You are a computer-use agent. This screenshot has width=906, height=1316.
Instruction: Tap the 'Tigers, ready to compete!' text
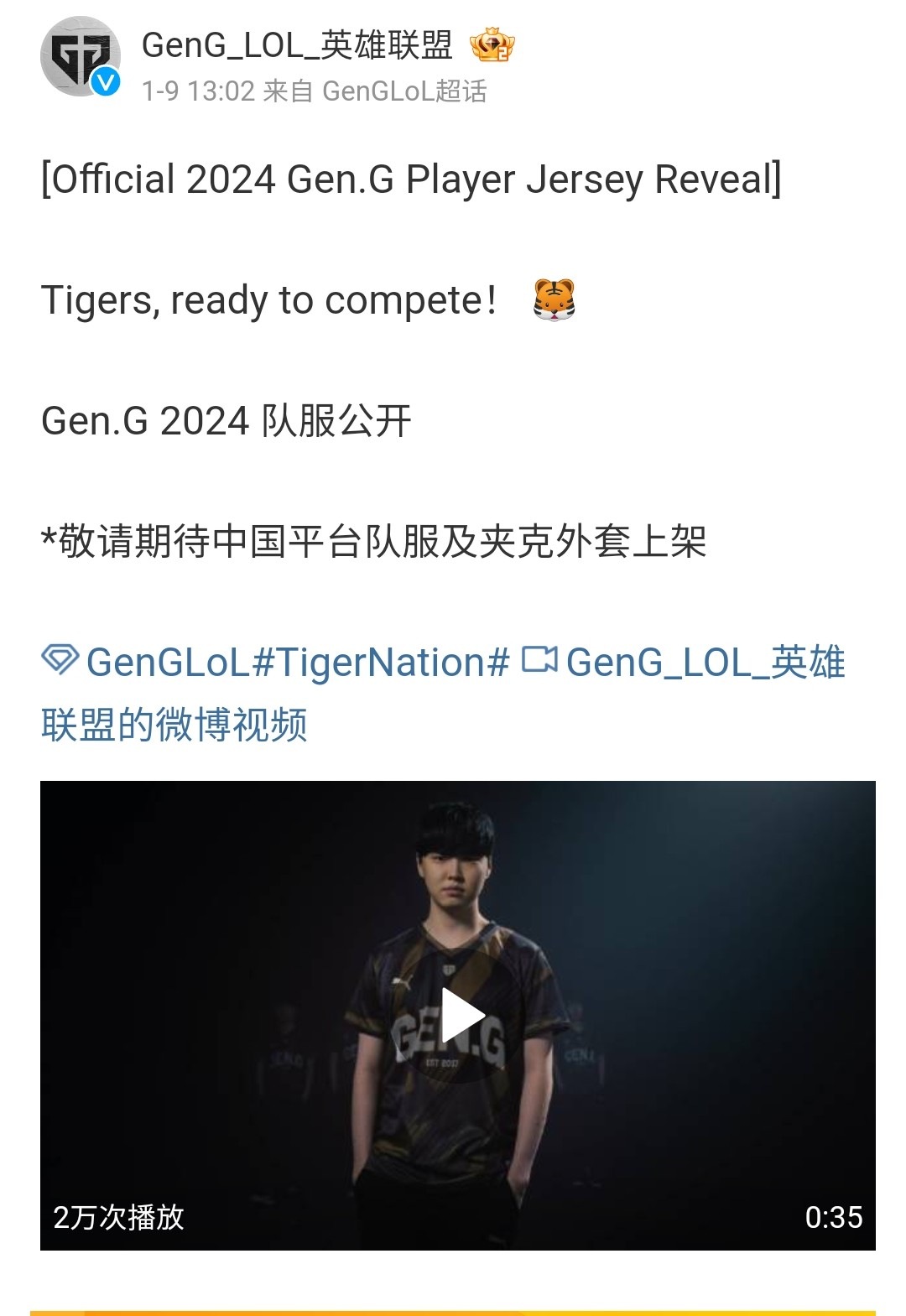tap(269, 300)
